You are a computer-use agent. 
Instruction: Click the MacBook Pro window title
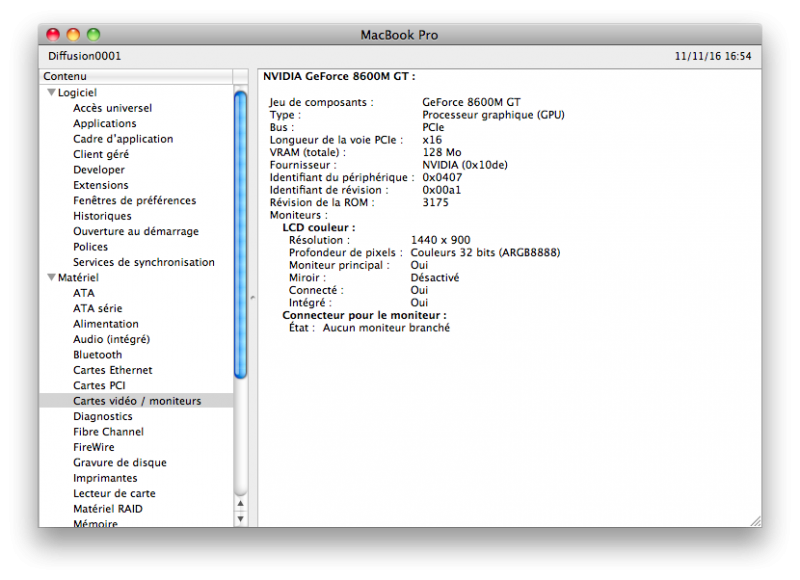pyautogui.click(x=399, y=35)
